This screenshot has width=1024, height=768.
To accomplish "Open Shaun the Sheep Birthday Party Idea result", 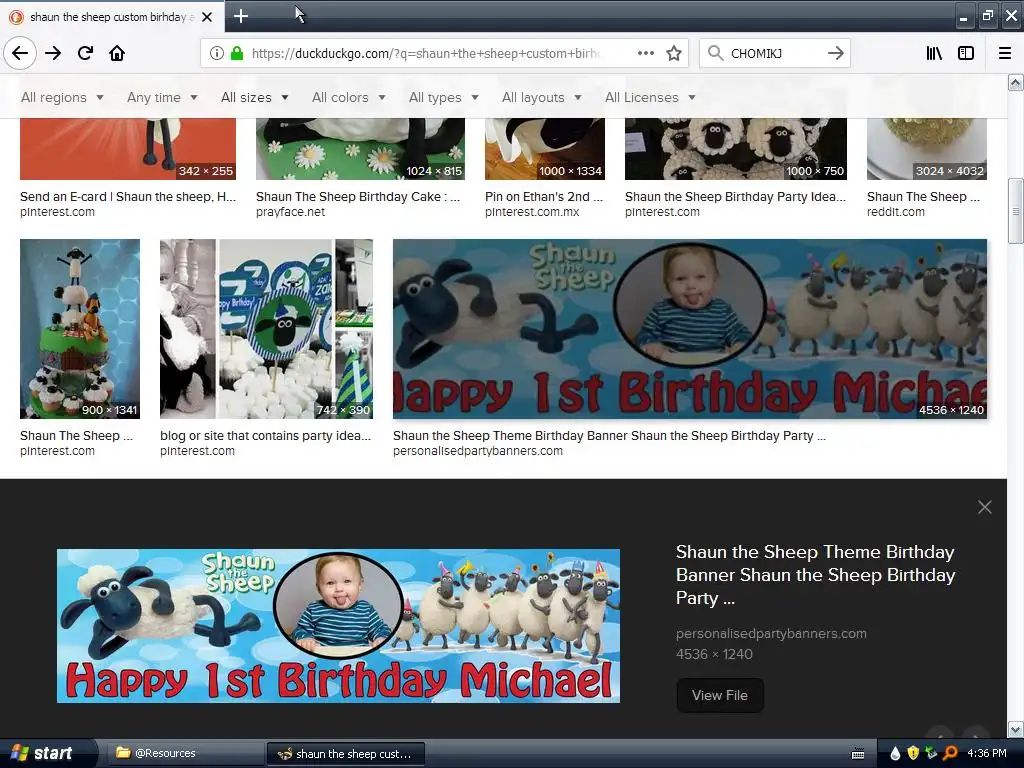I will pos(735,197).
